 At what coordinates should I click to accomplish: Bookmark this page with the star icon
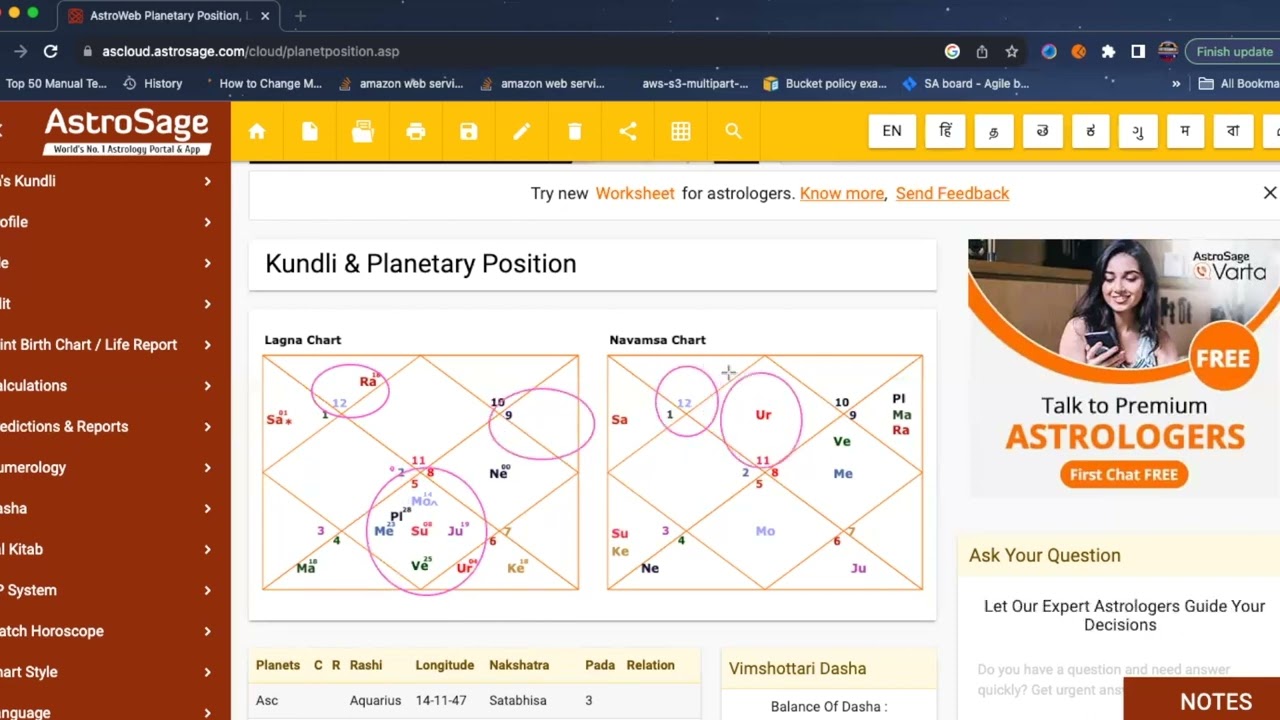coord(1012,51)
